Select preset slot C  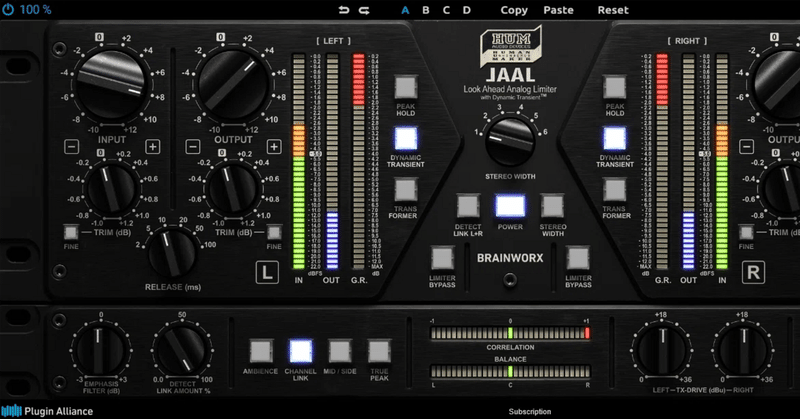coord(446,10)
